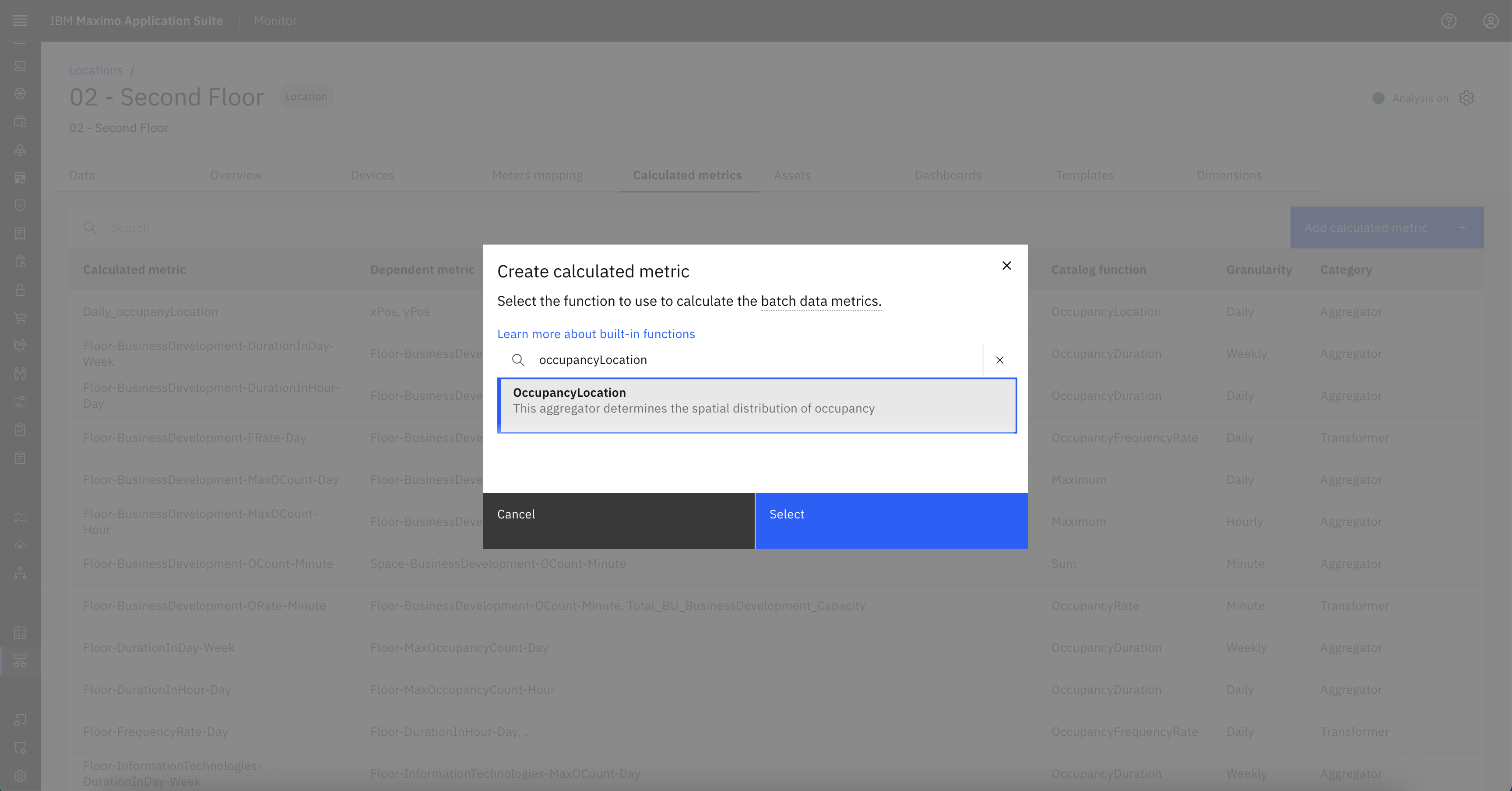Open Learn more about built-in functions
This screenshot has height=791, width=1512.
(x=596, y=334)
